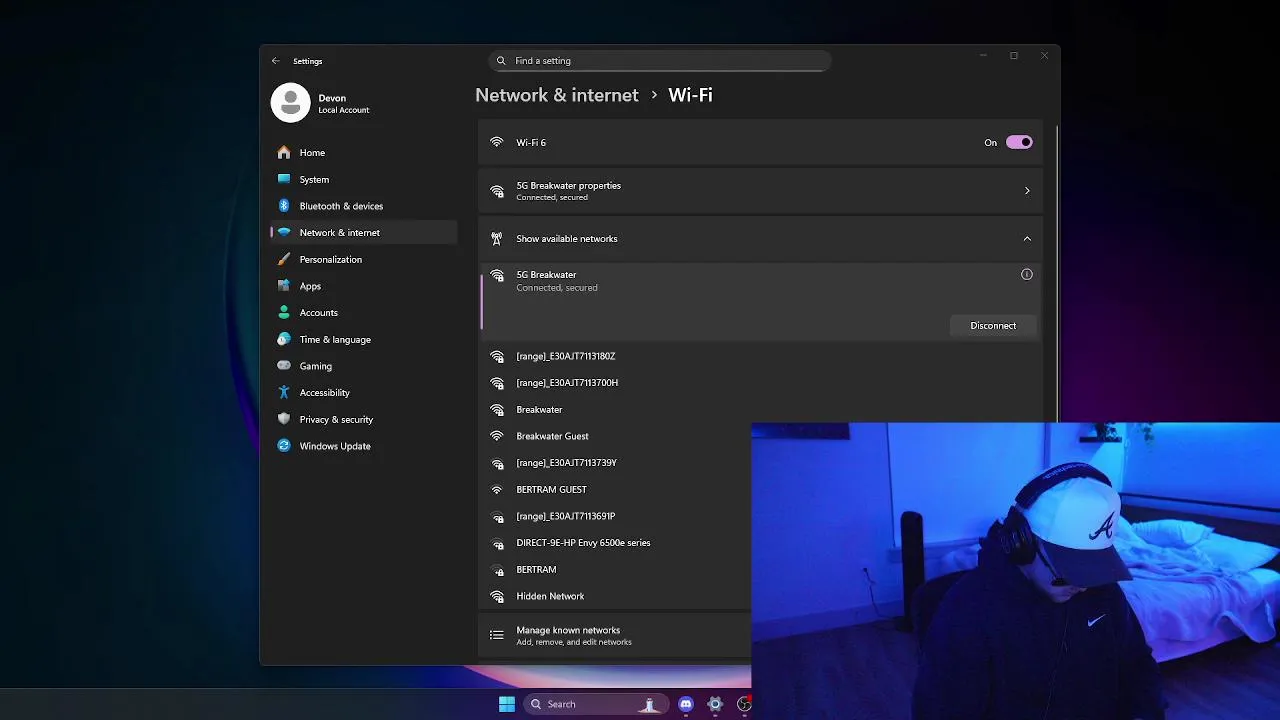The image size is (1280, 720).
Task: Click the Find a setting search field
Action: [660, 61]
